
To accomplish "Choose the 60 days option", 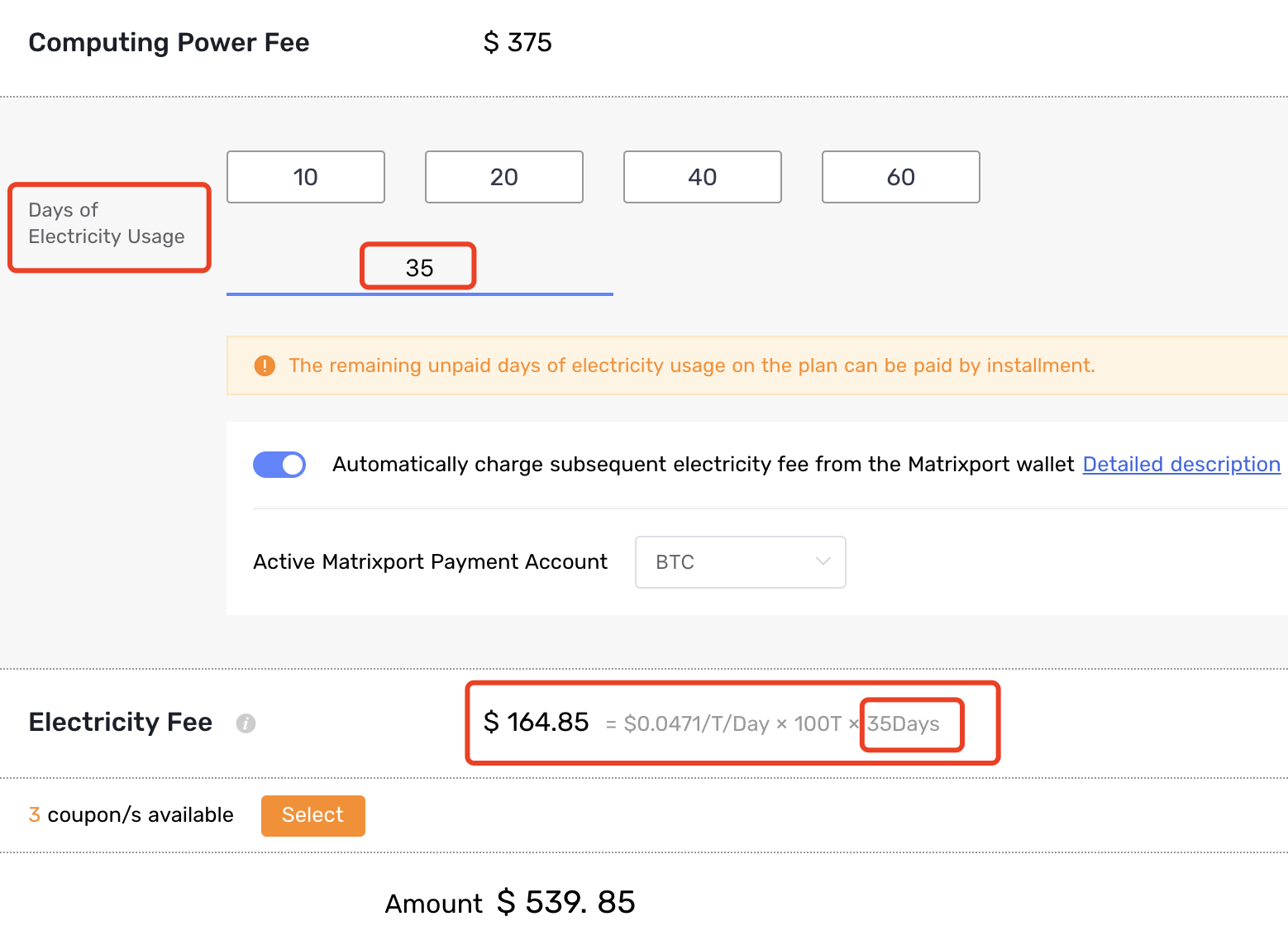I will pyautogui.click(x=901, y=177).
